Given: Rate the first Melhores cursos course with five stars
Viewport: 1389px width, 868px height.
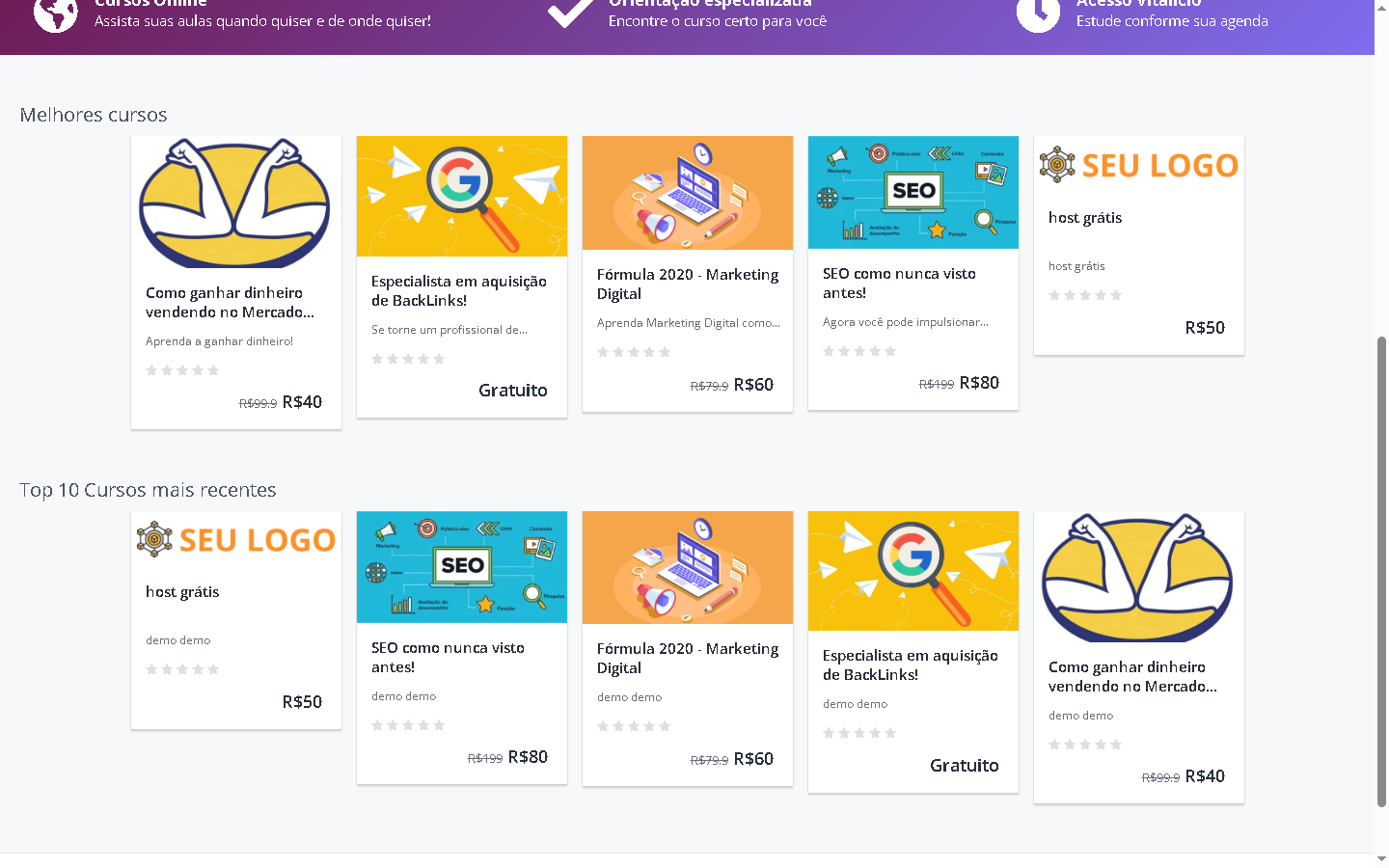Looking at the screenshot, I should (213, 370).
